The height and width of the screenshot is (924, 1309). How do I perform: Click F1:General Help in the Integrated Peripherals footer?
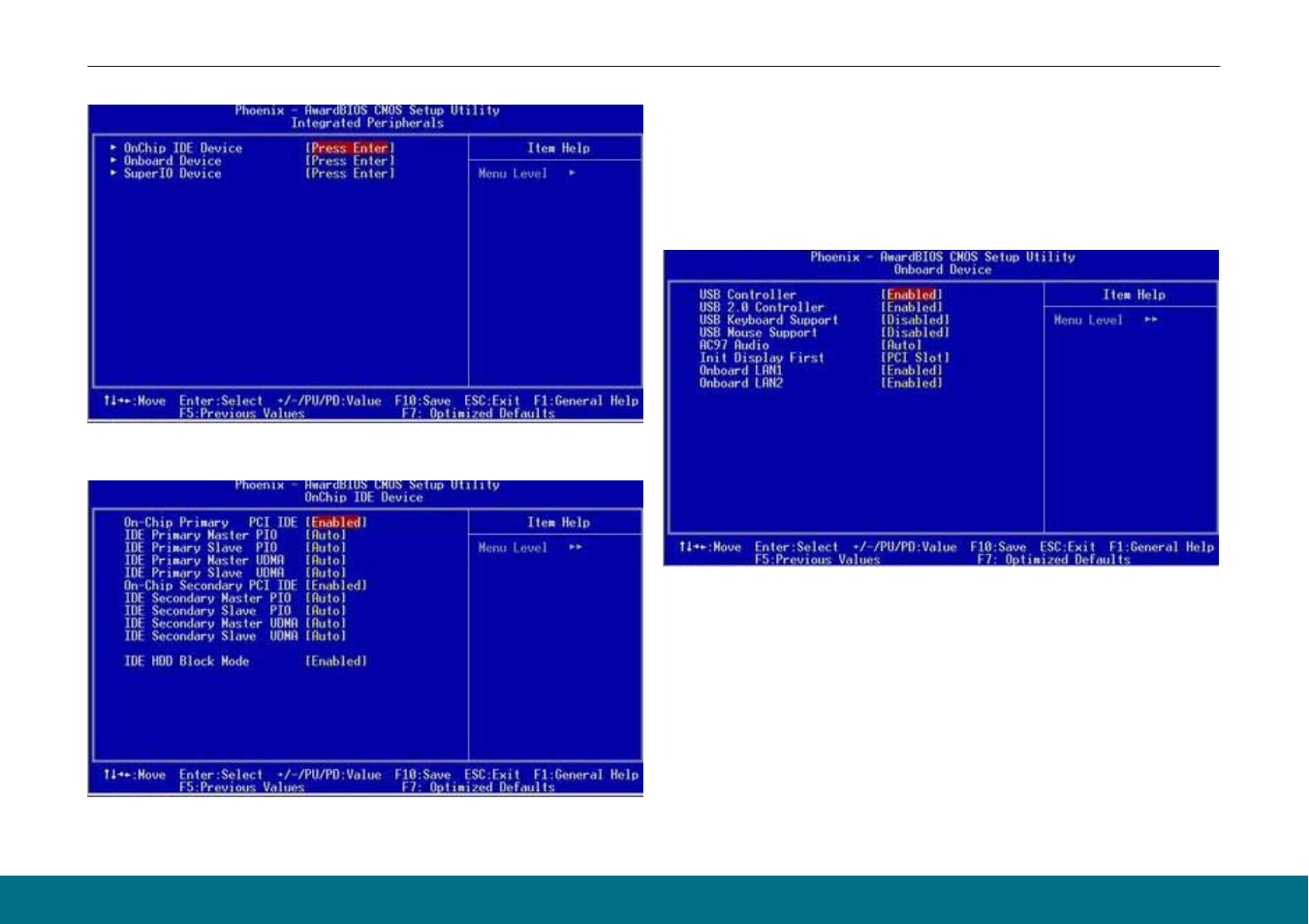586,401
